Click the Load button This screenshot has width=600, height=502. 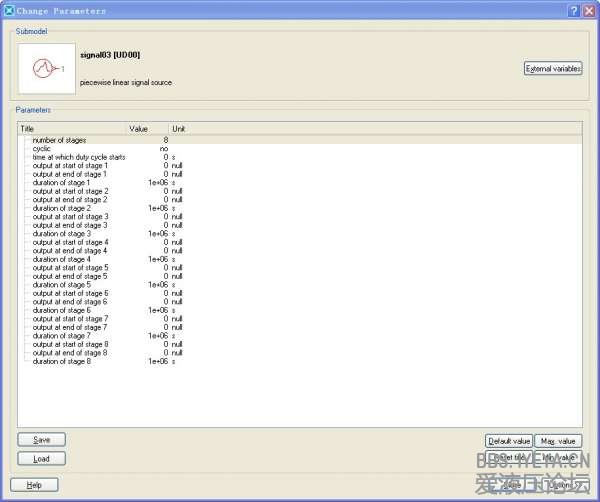[42, 459]
